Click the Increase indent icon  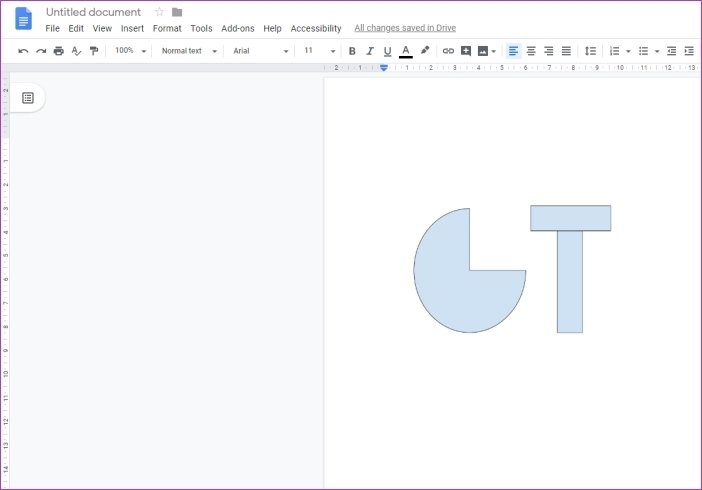pyautogui.click(x=689, y=51)
